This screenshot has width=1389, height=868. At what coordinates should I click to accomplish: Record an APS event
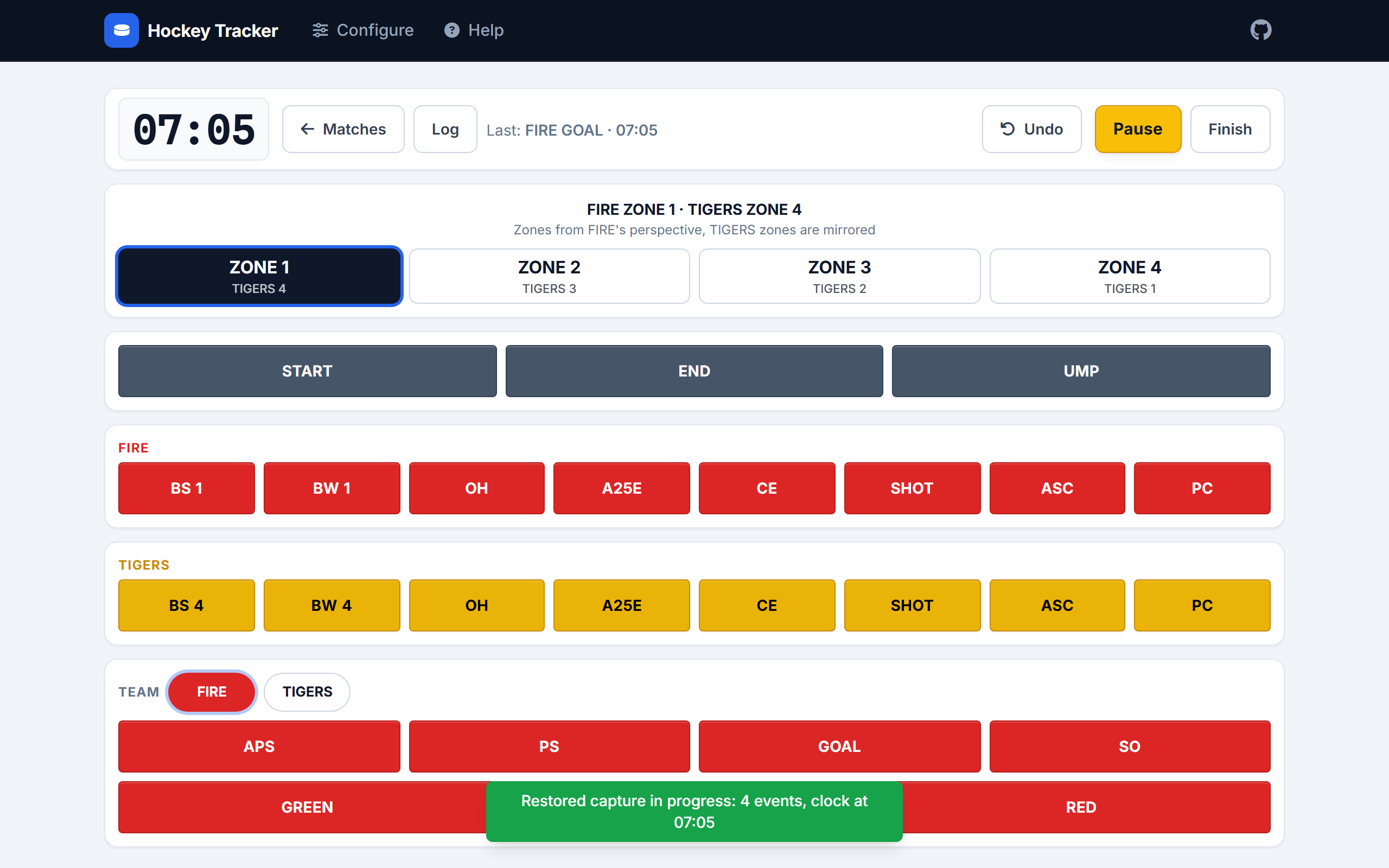[259, 746]
